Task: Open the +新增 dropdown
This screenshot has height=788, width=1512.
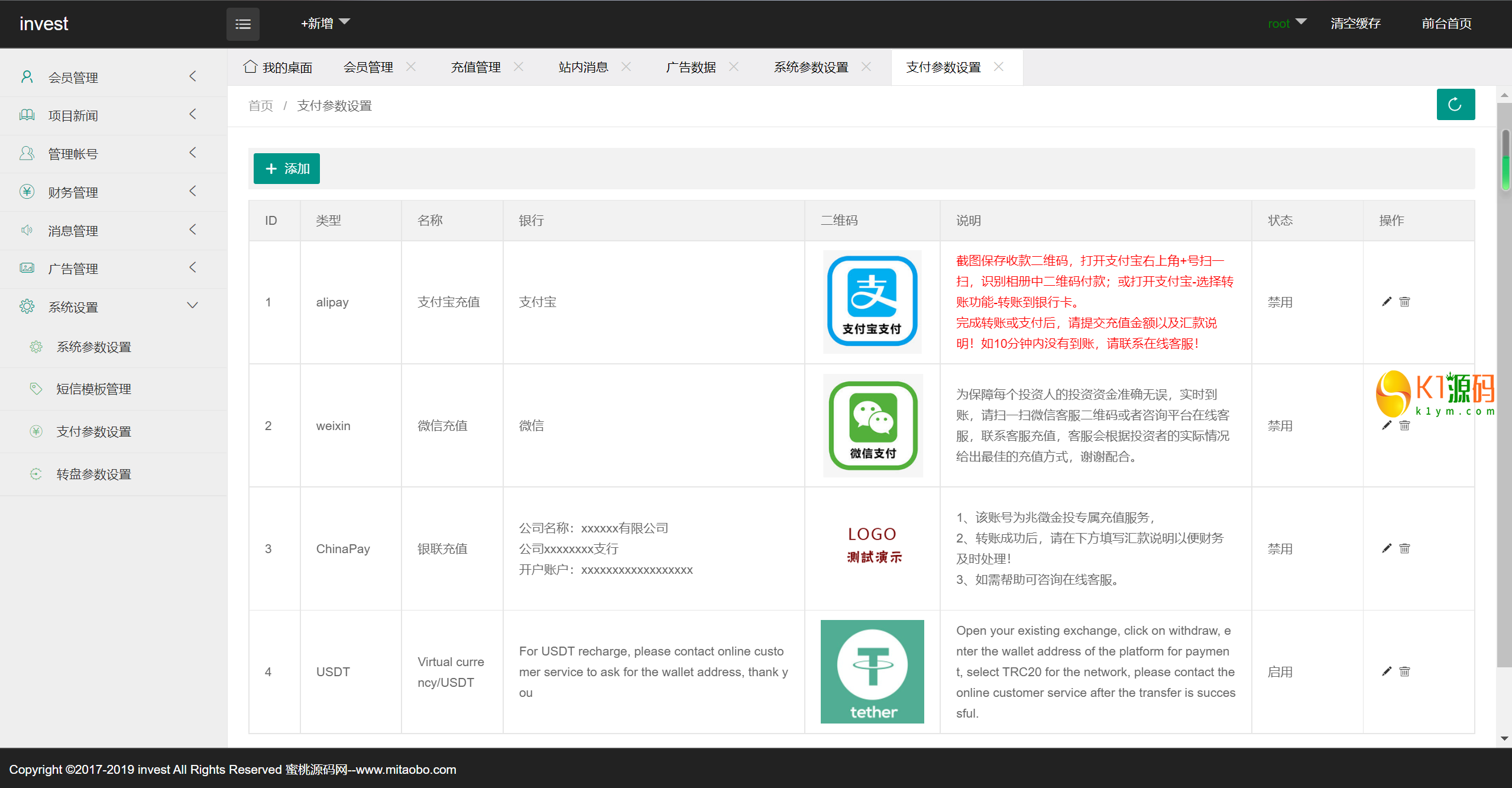Action: pos(325,24)
